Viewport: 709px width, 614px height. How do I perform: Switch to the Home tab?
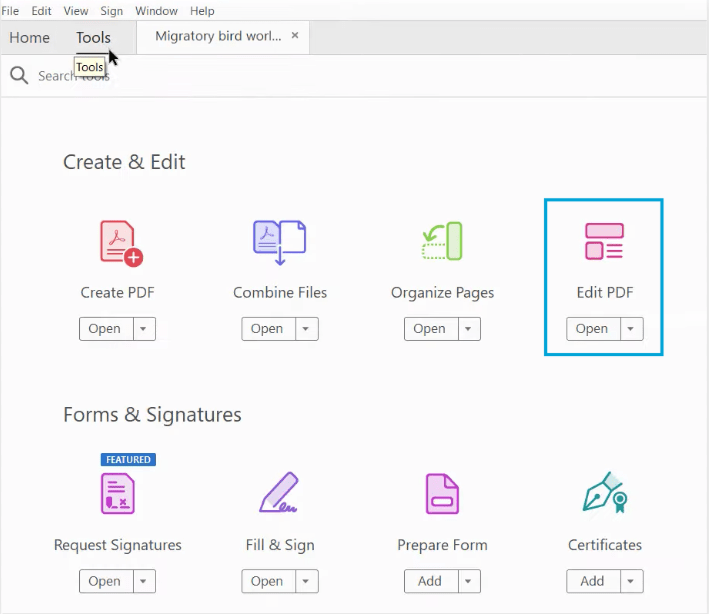click(x=29, y=38)
